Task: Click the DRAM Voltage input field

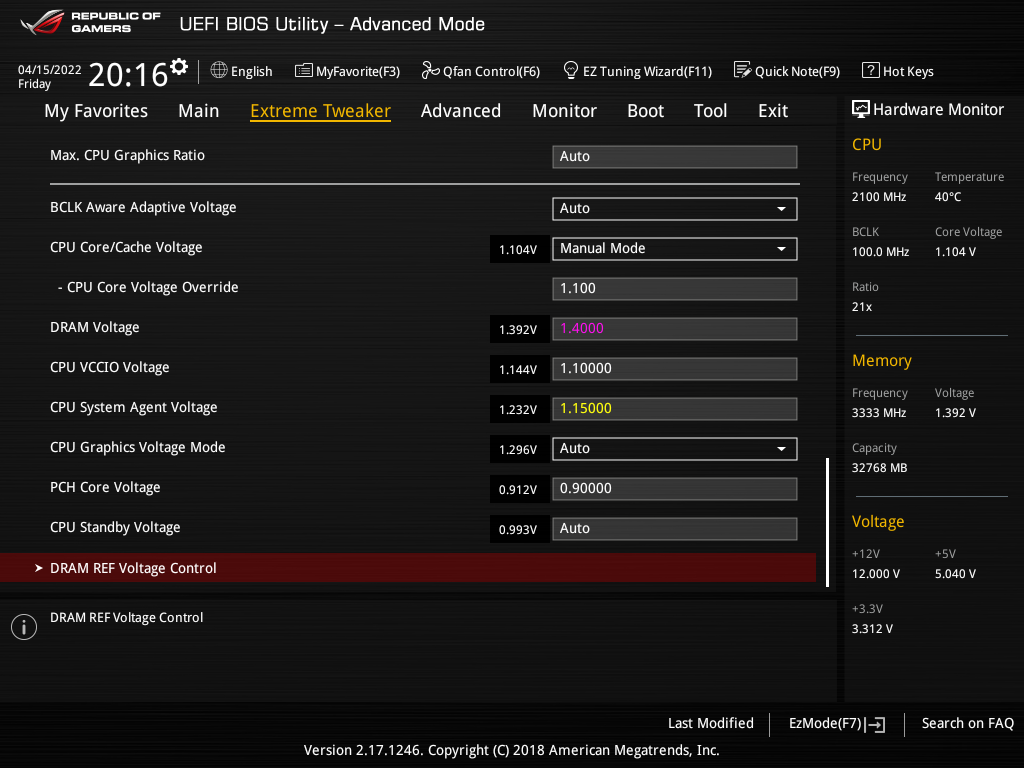Action: tap(675, 328)
